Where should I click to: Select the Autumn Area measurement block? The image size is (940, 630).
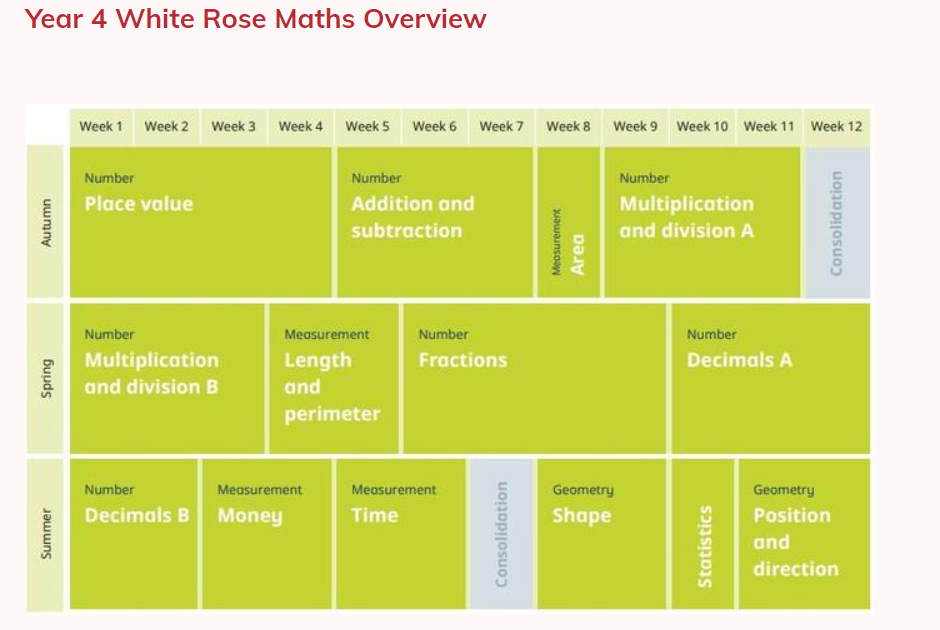(x=569, y=223)
